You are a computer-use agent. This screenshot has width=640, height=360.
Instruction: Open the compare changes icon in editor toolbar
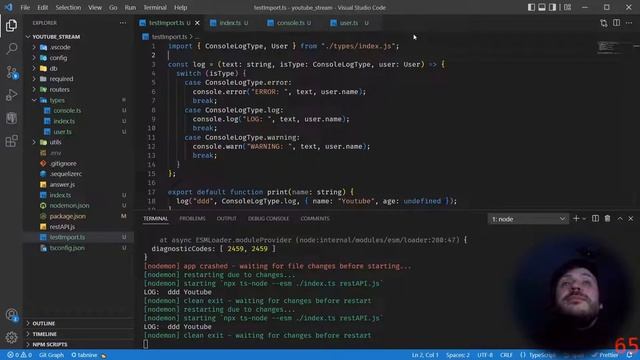(604, 23)
